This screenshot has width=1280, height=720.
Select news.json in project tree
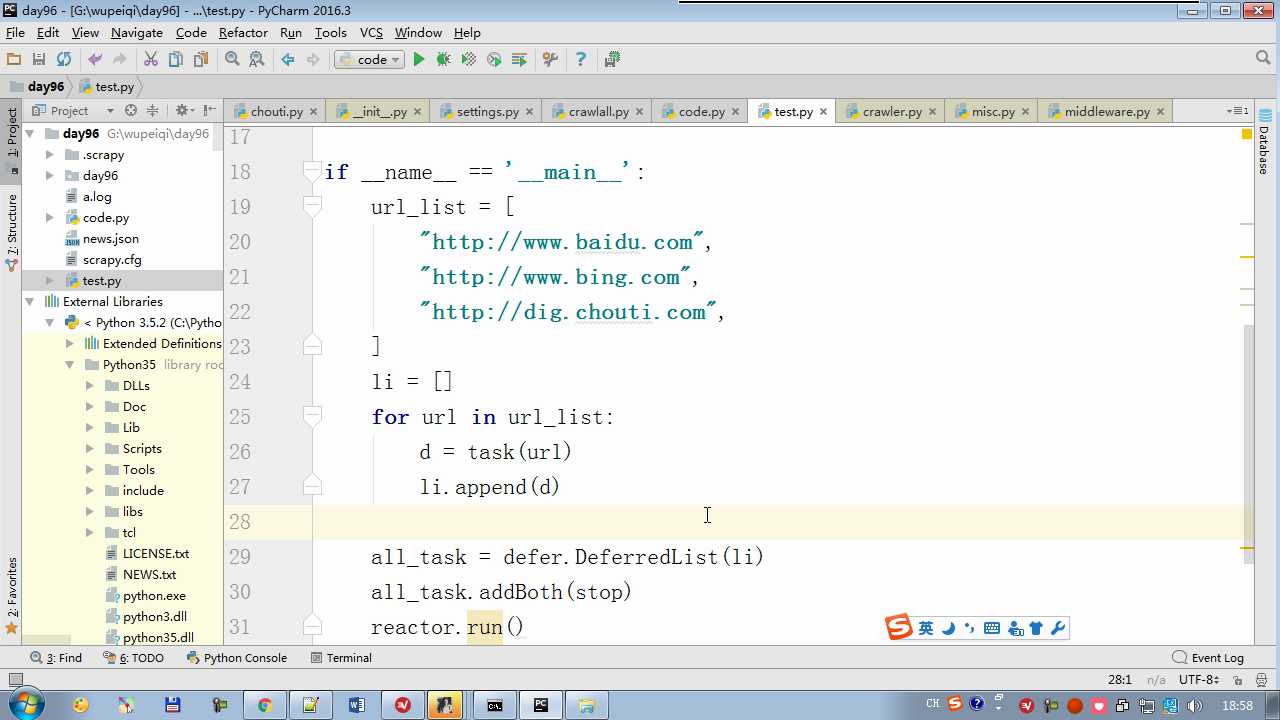pyautogui.click(x=111, y=239)
